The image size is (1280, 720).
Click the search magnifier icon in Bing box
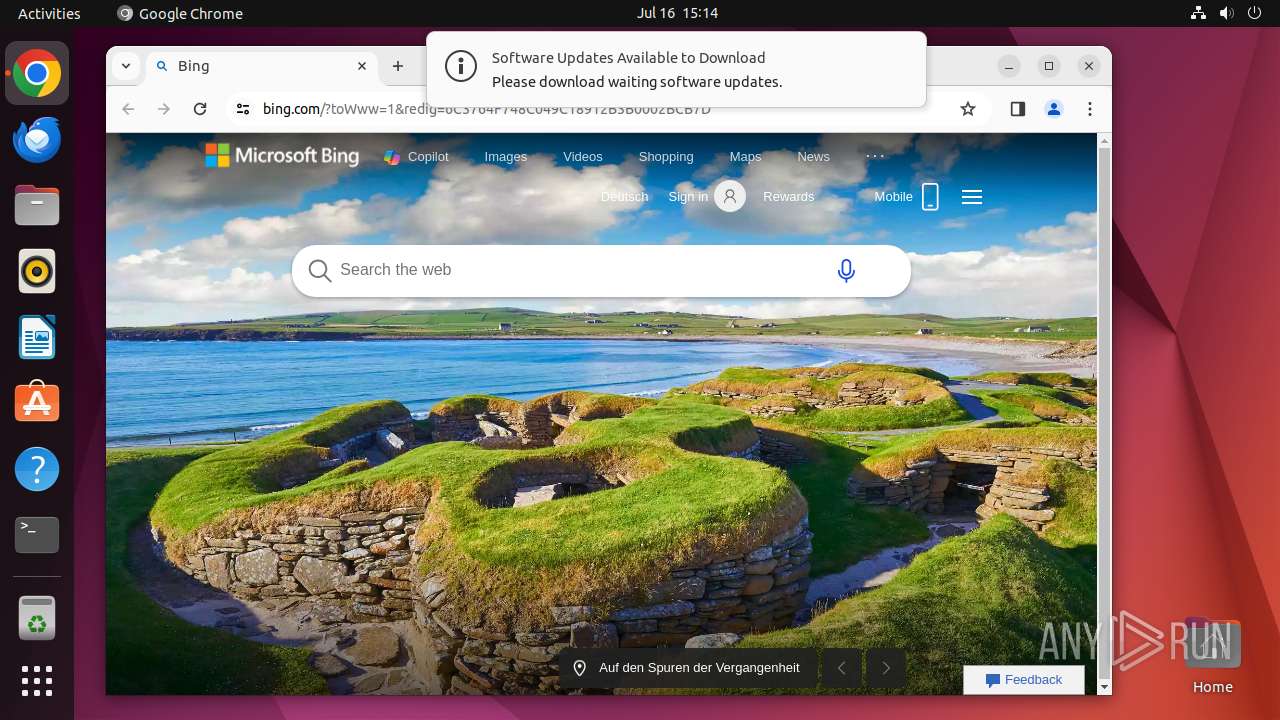[x=320, y=271]
